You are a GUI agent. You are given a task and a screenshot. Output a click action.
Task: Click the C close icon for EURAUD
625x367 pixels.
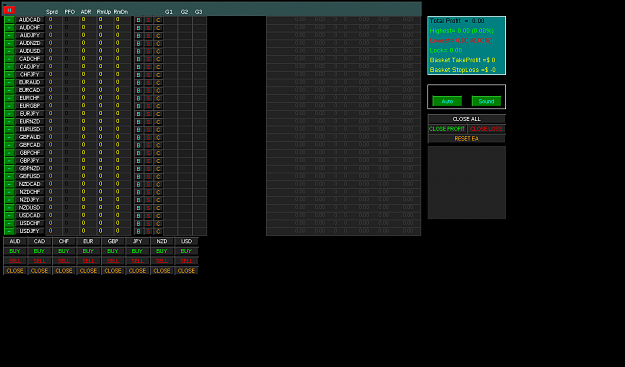(x=158, y=83)
